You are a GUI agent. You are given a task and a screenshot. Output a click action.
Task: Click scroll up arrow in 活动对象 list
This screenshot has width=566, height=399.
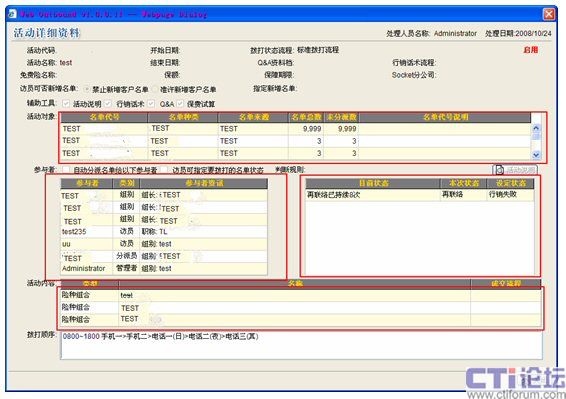click(x=536, y=128)
